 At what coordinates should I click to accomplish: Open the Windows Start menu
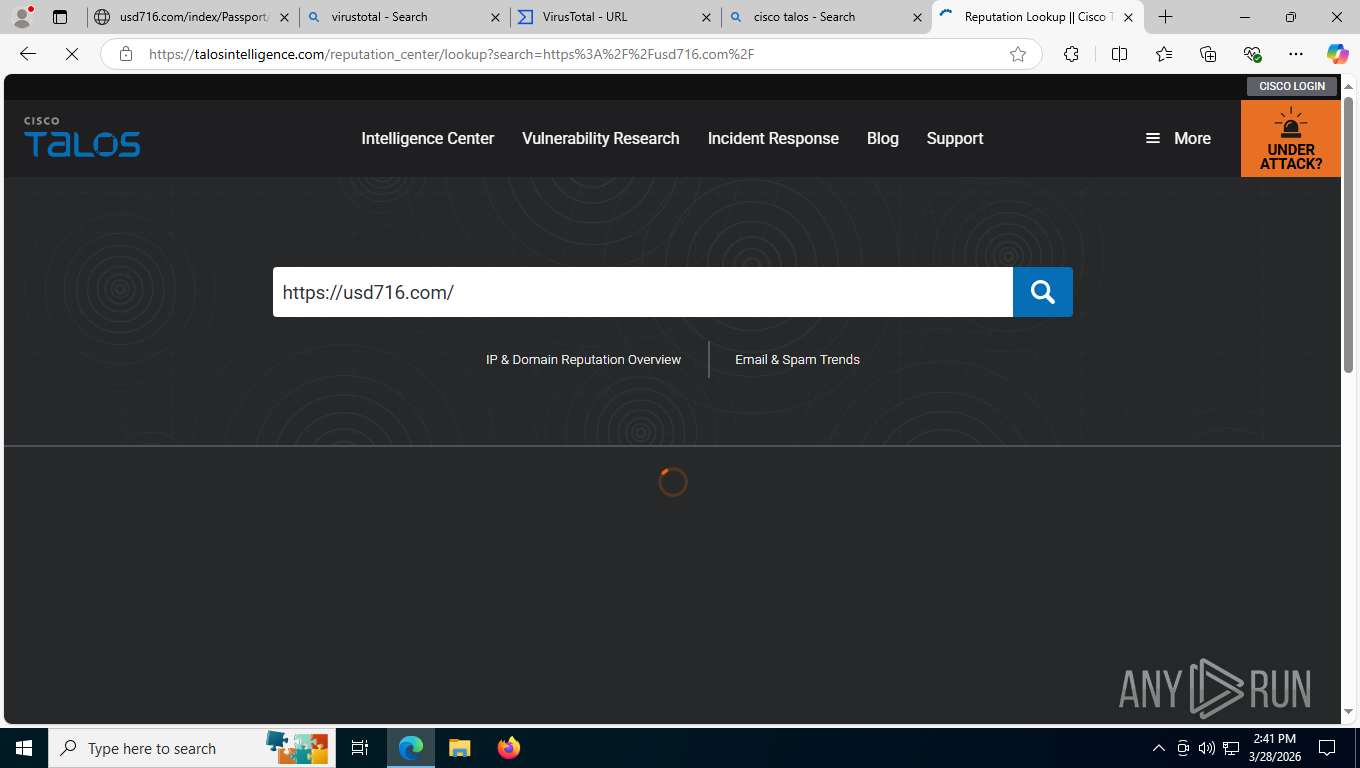click(24, 748)
